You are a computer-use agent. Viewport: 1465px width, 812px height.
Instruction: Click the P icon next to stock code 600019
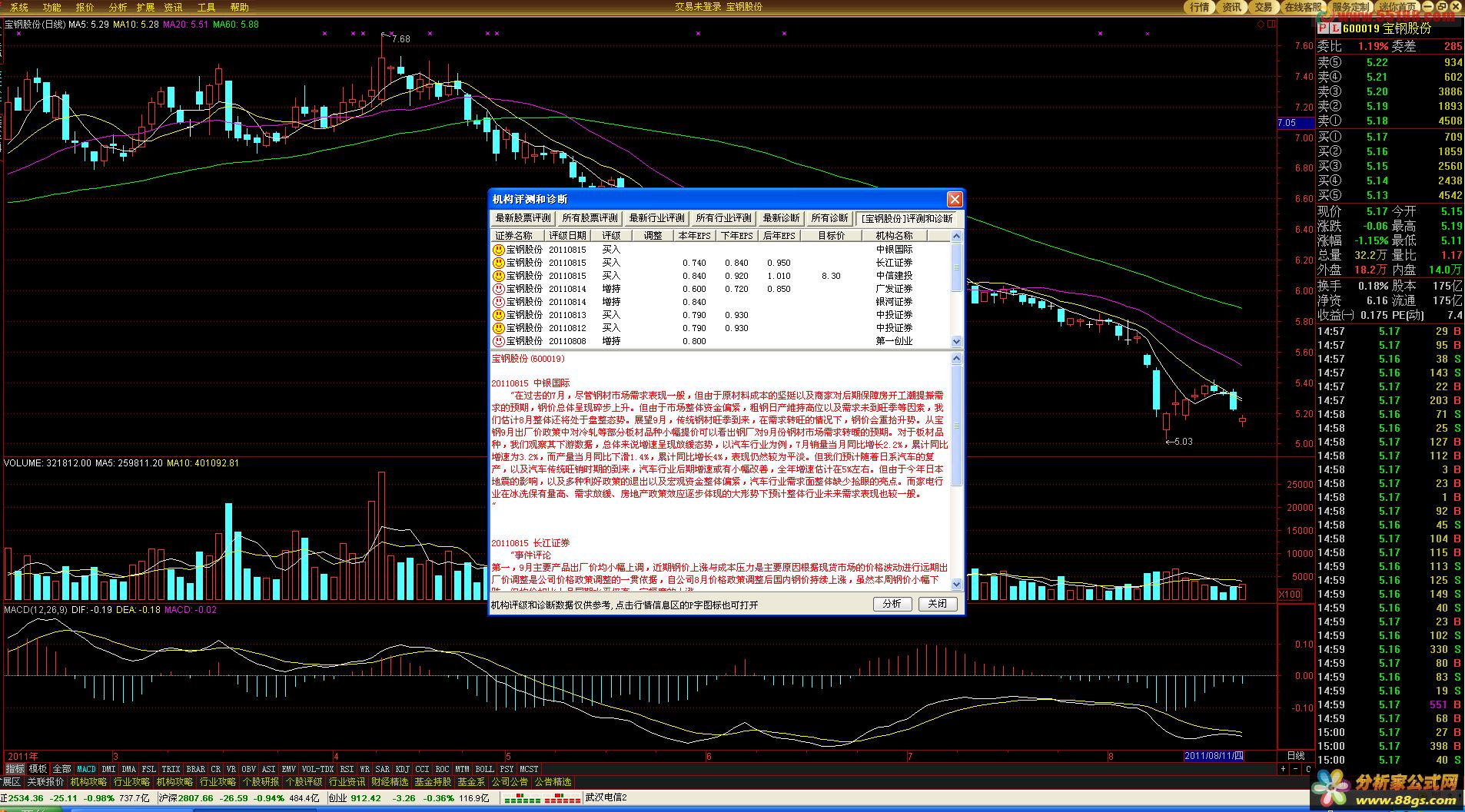(1322, 28)
